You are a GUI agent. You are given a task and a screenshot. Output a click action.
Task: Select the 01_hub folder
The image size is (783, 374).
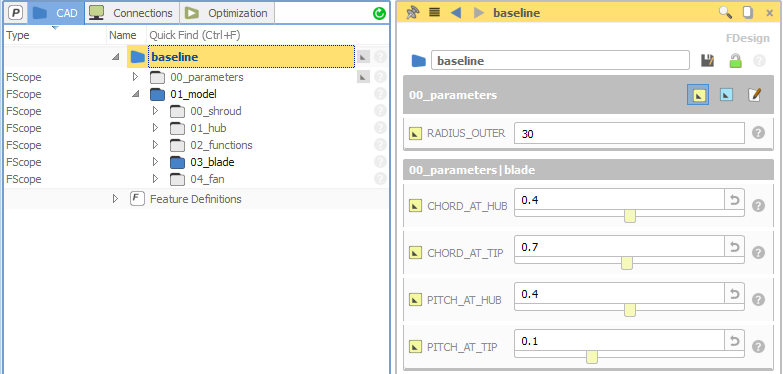[x=198, y=128]
